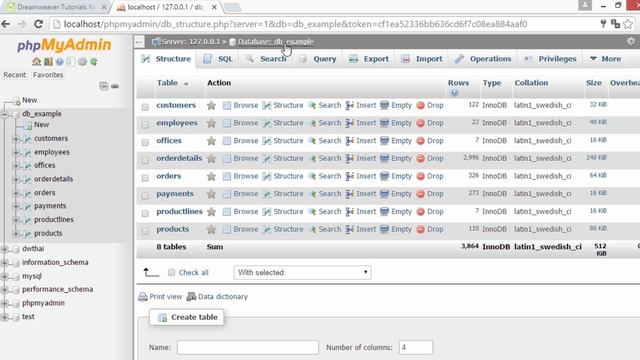This screenshot has width=640, height=360.
Task: Click the Number of columns field
Action: pos(416,347)
